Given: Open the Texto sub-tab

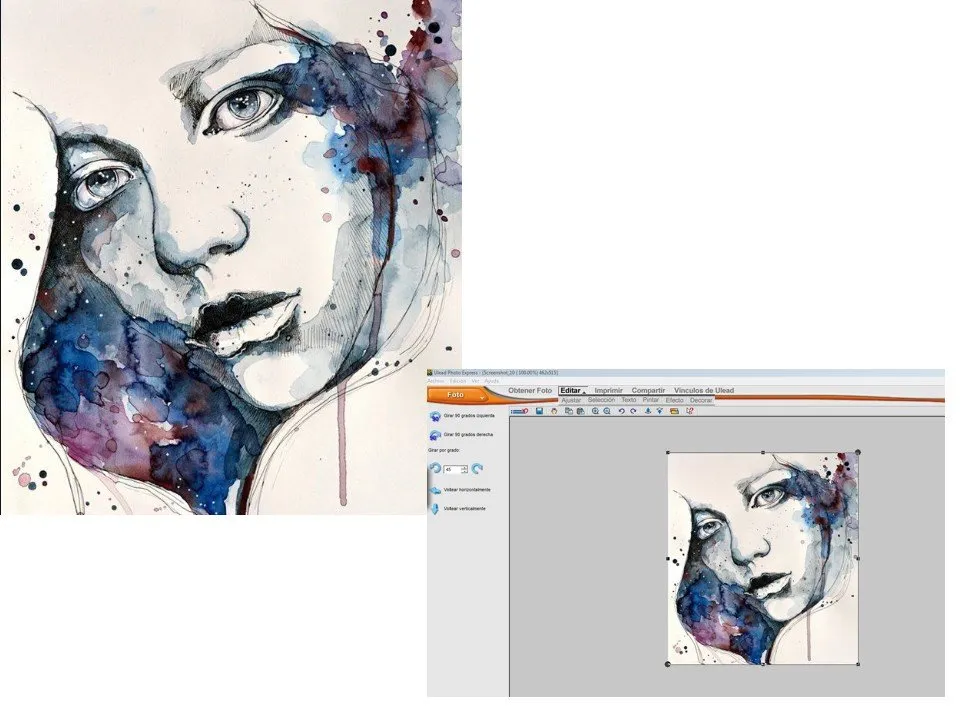Looking at the screenshot, I should [x=629, y=400].
